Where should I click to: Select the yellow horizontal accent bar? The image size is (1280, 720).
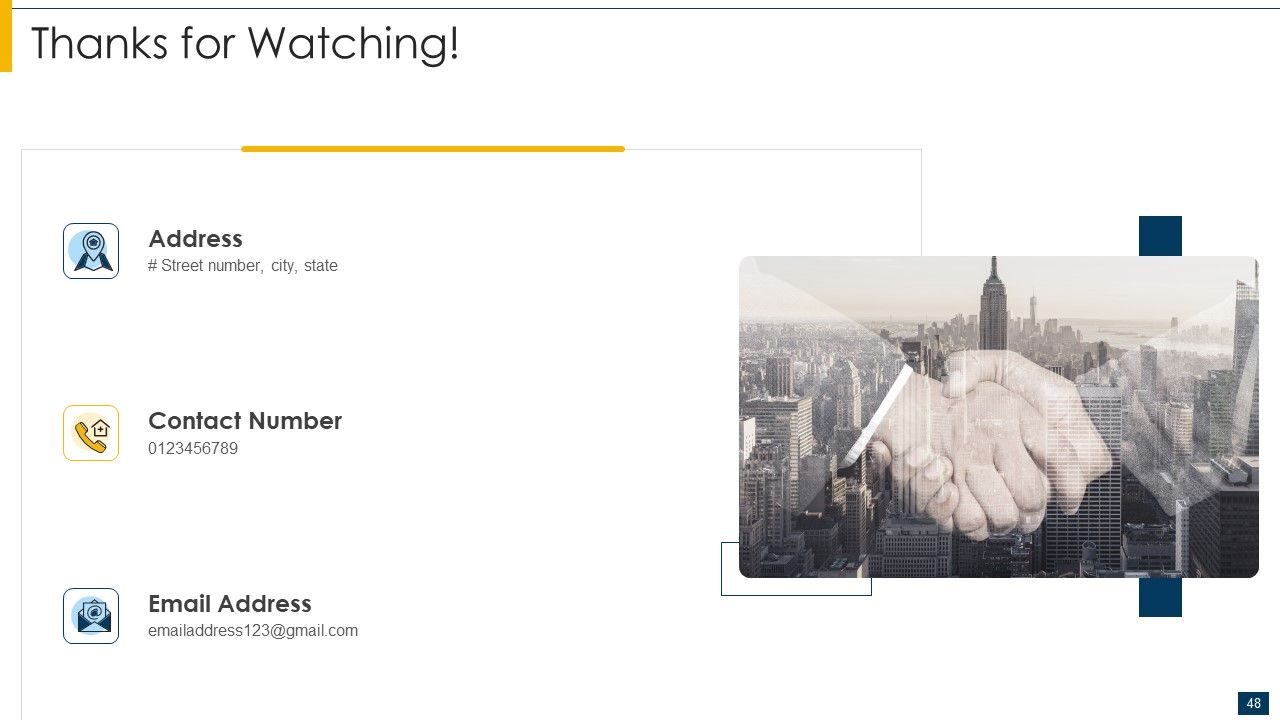(x=433, y=149)
